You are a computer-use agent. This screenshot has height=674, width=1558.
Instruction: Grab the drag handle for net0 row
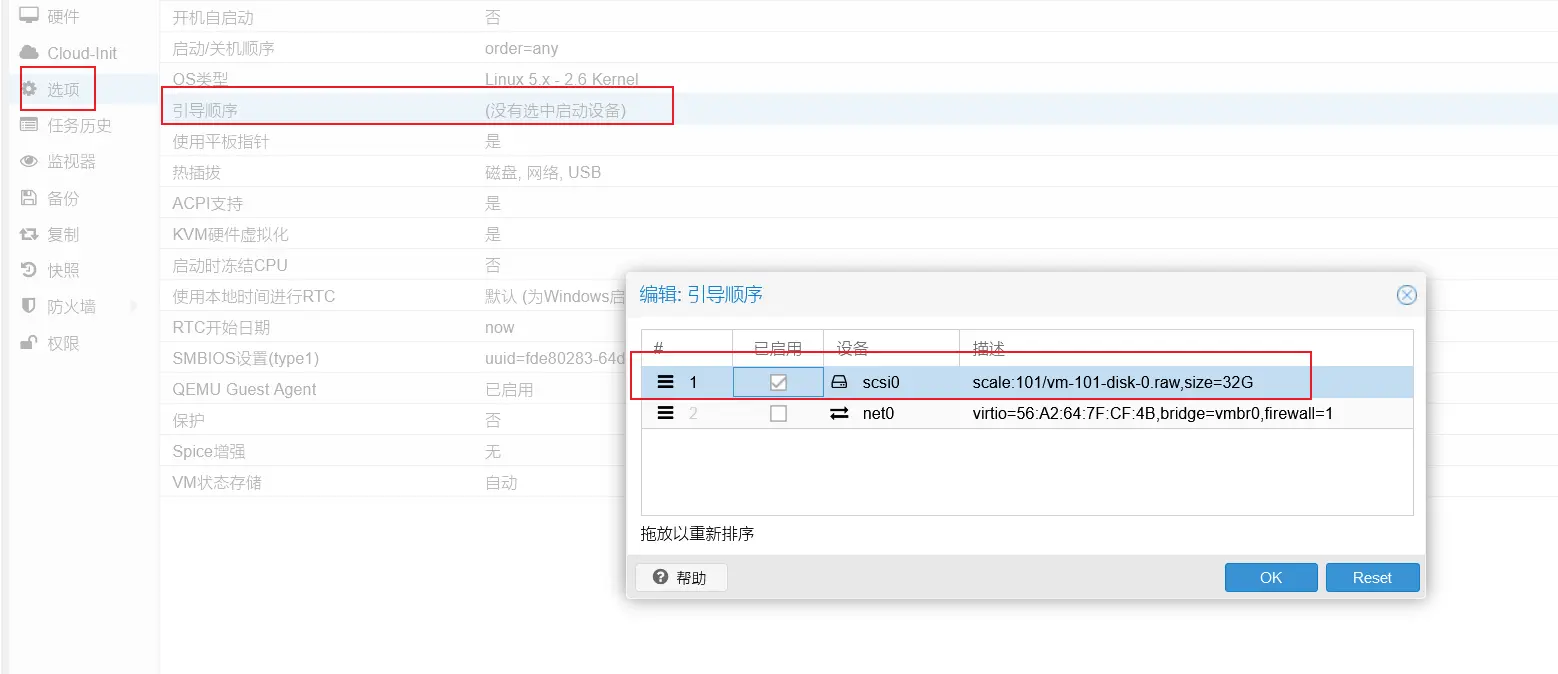665,413
